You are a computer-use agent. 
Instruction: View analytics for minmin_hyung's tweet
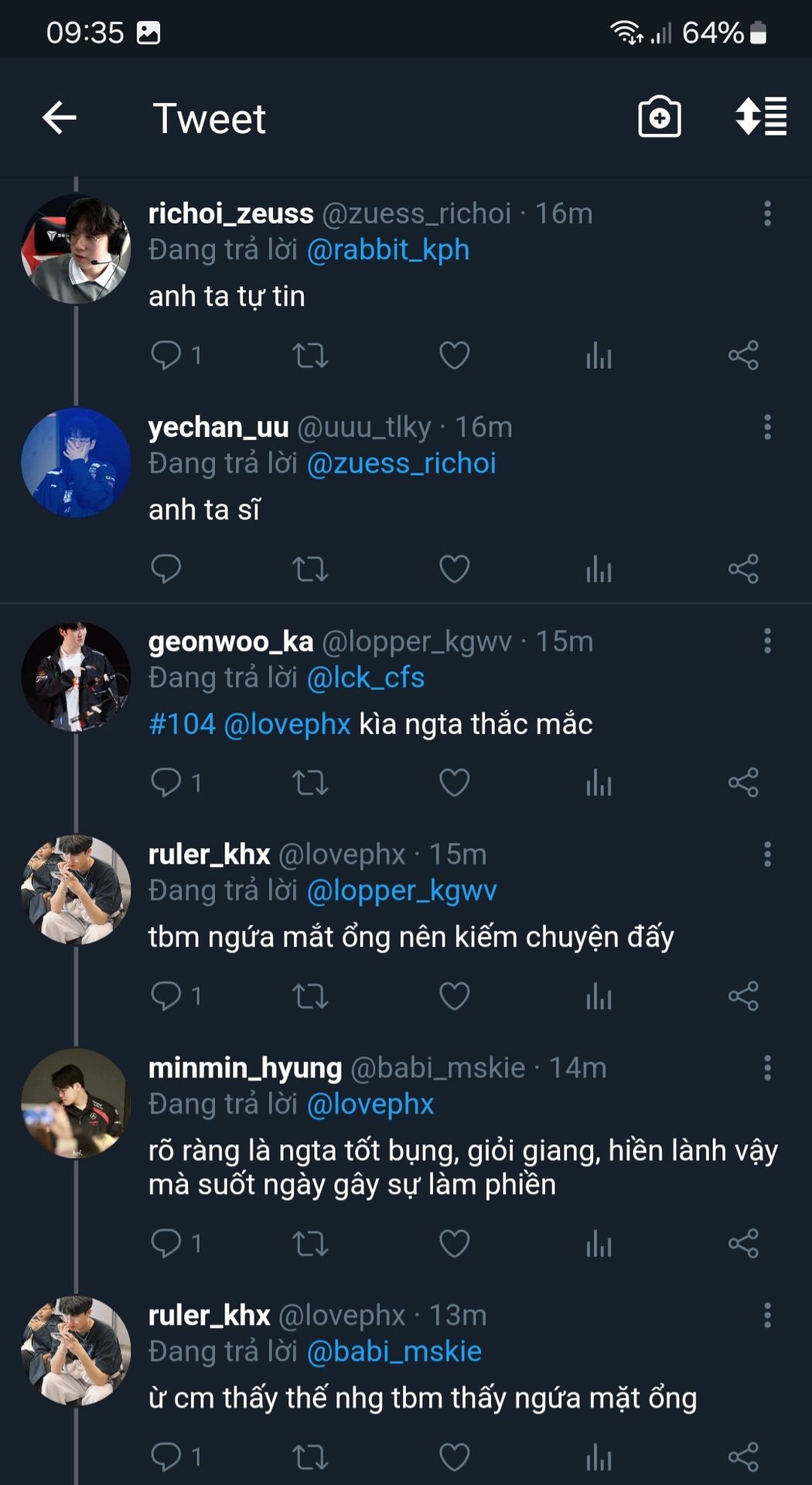[x=599, y=1243]
